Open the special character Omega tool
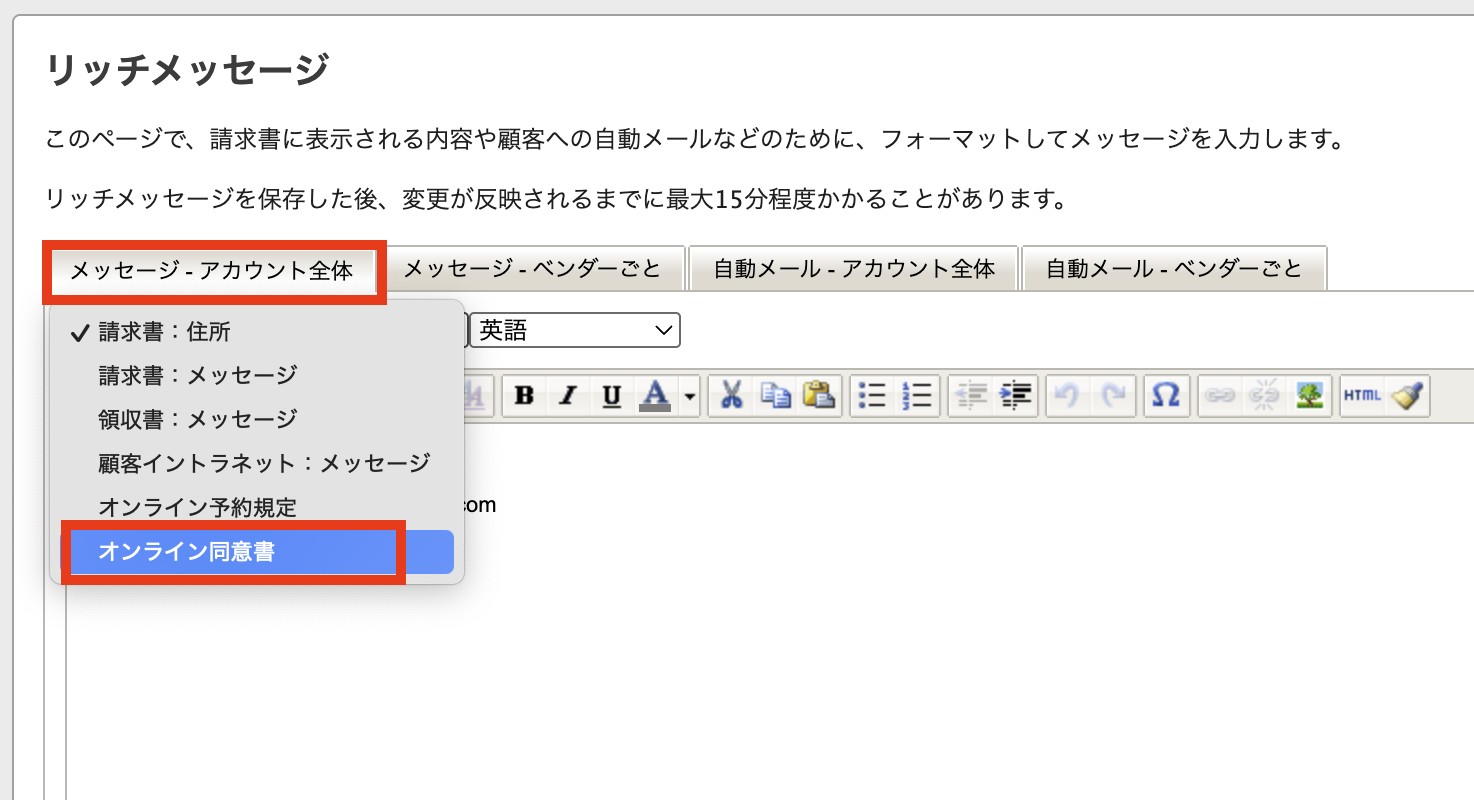Image resolution: width=1474 pixels, height=800 pixels. [1165, 397]
